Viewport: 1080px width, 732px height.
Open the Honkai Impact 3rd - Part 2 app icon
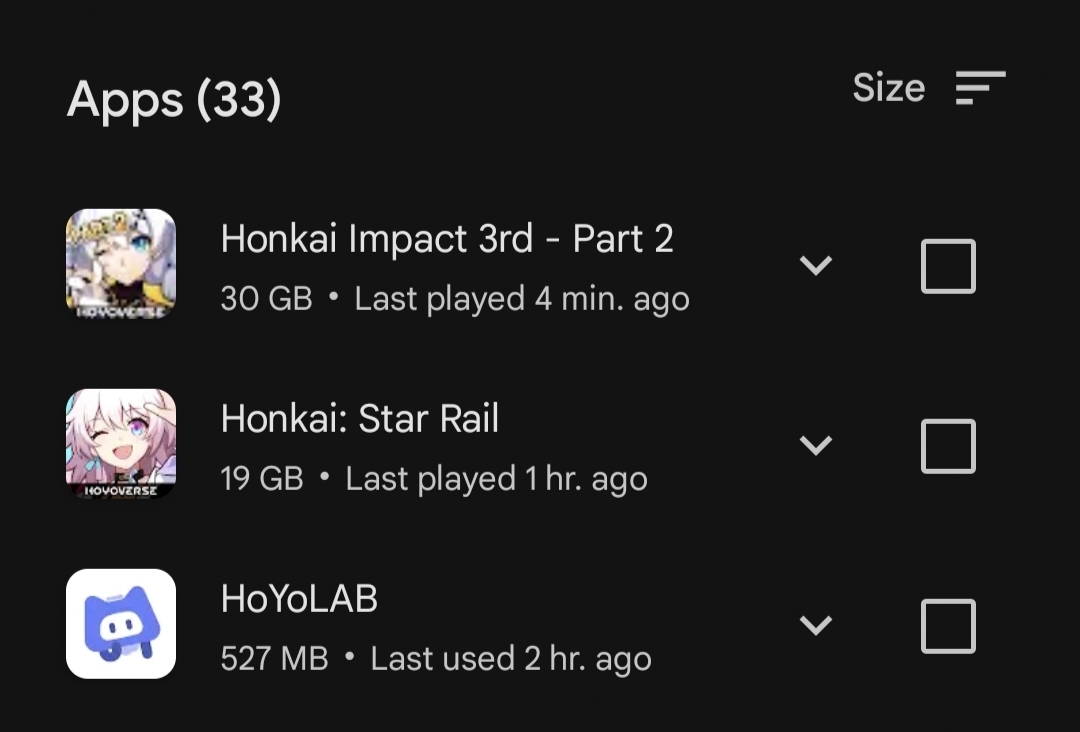(120, 265)
